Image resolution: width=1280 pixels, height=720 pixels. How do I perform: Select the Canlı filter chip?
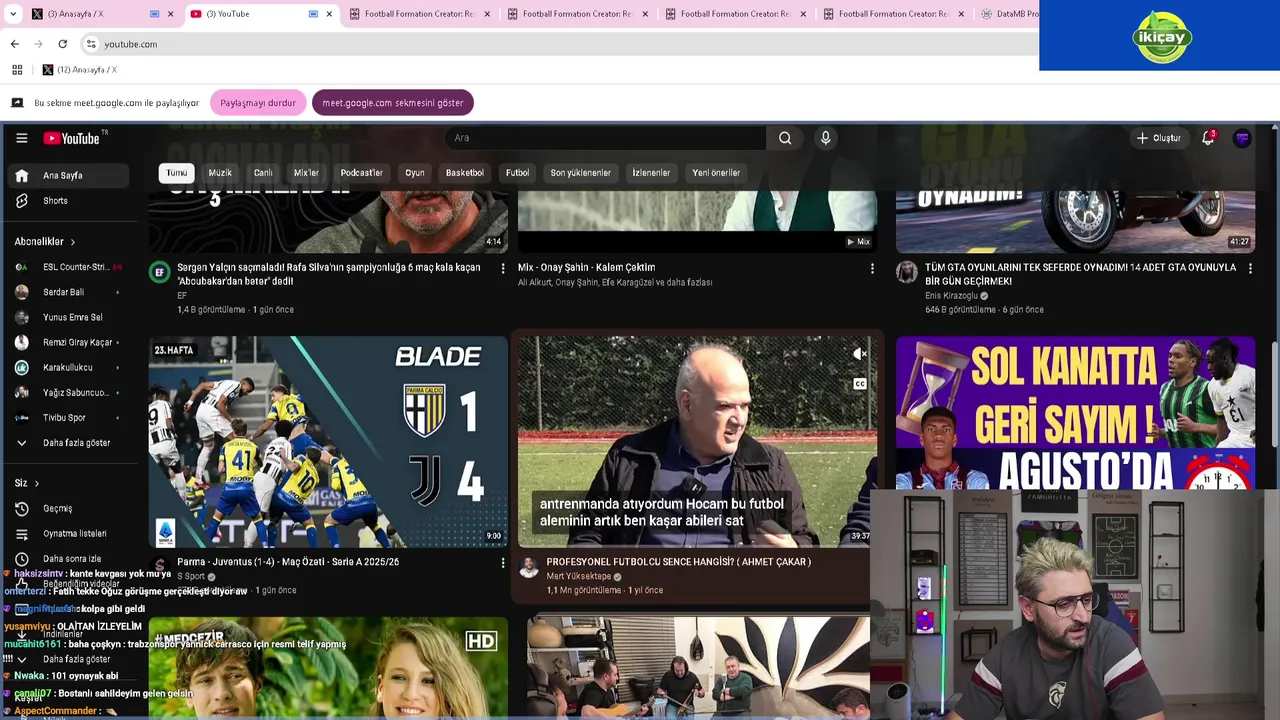click(263, 173)
